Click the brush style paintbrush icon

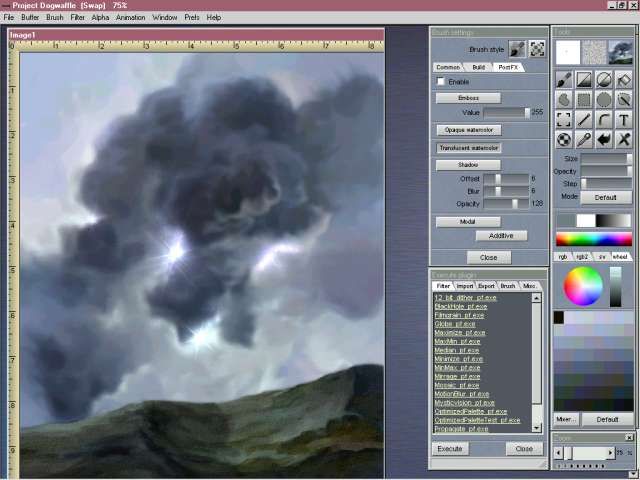point(517,48)
